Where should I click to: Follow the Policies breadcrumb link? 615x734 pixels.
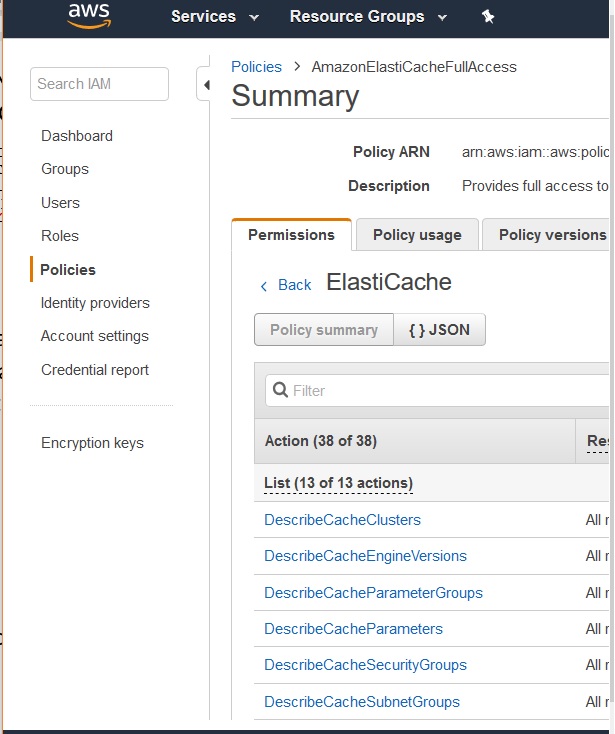point(256,67)
